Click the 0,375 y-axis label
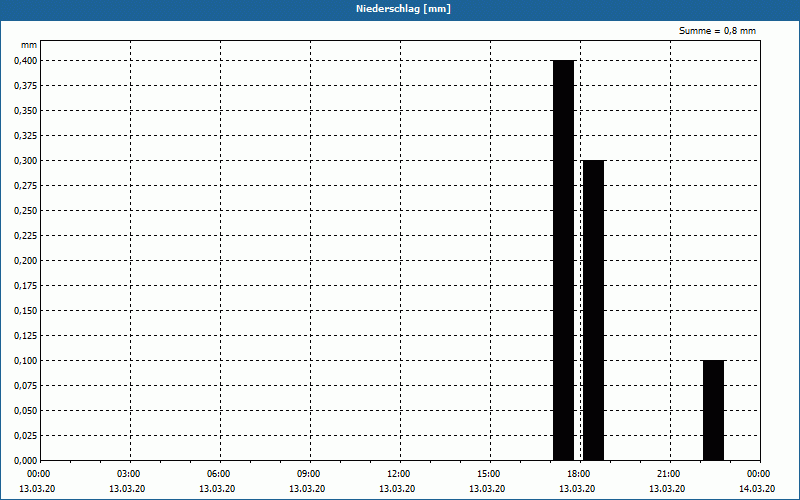This screenshot has height=500, width=800. (26, 86)
